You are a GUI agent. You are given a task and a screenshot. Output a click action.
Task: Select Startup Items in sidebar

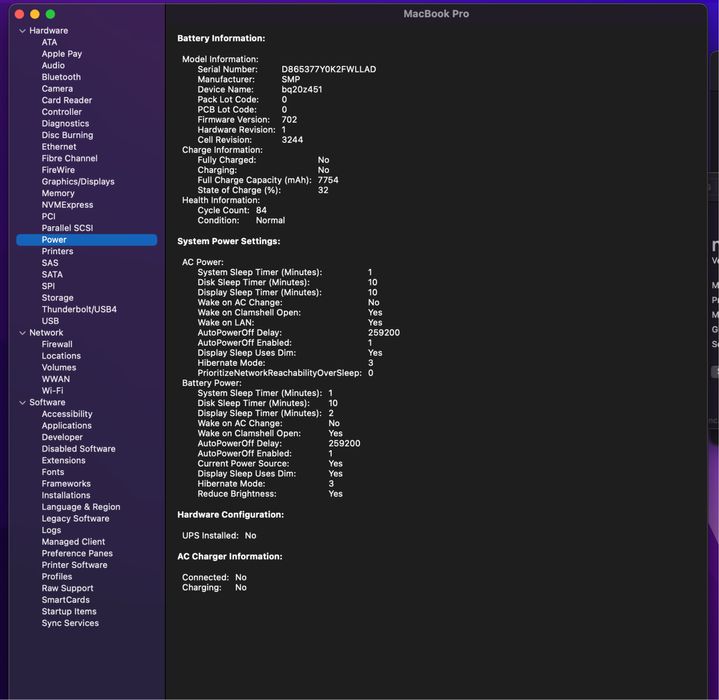coord(69,612)
